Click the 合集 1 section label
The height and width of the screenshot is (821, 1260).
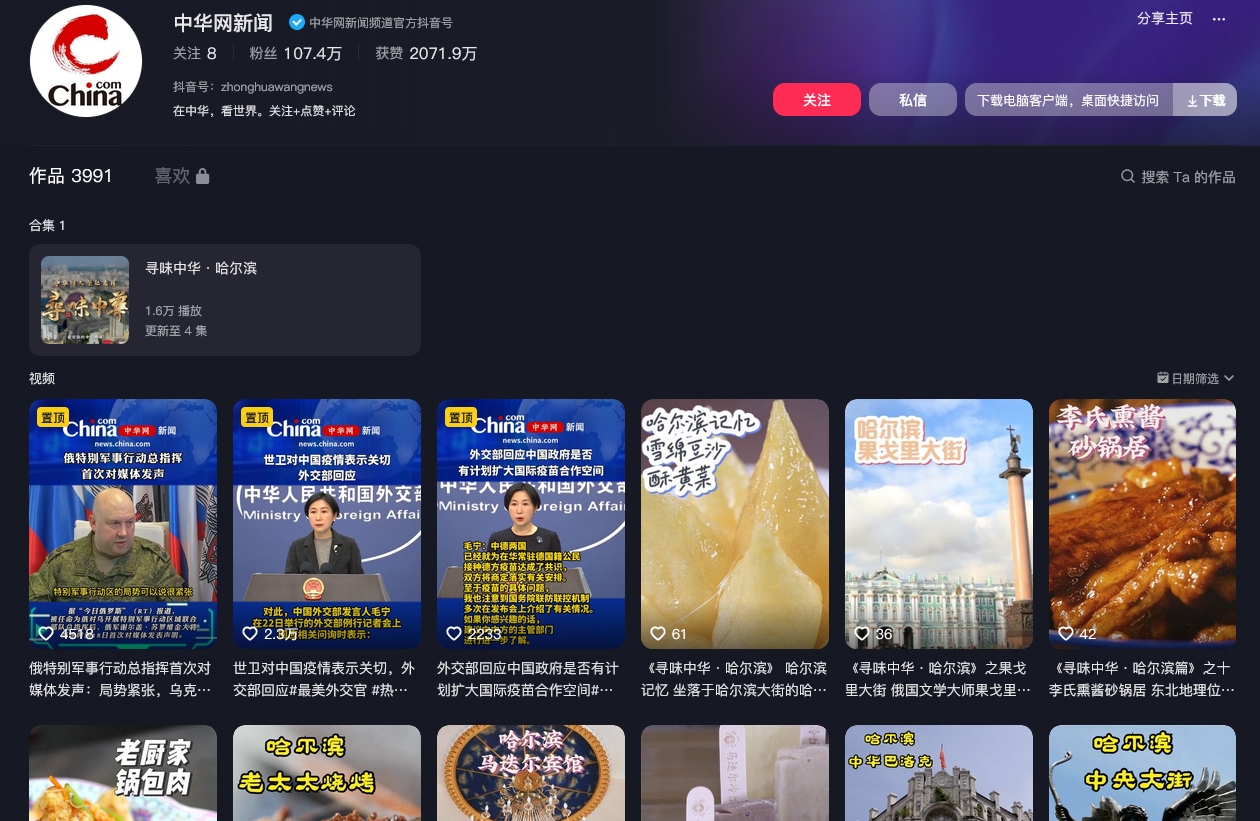(47, 225)
